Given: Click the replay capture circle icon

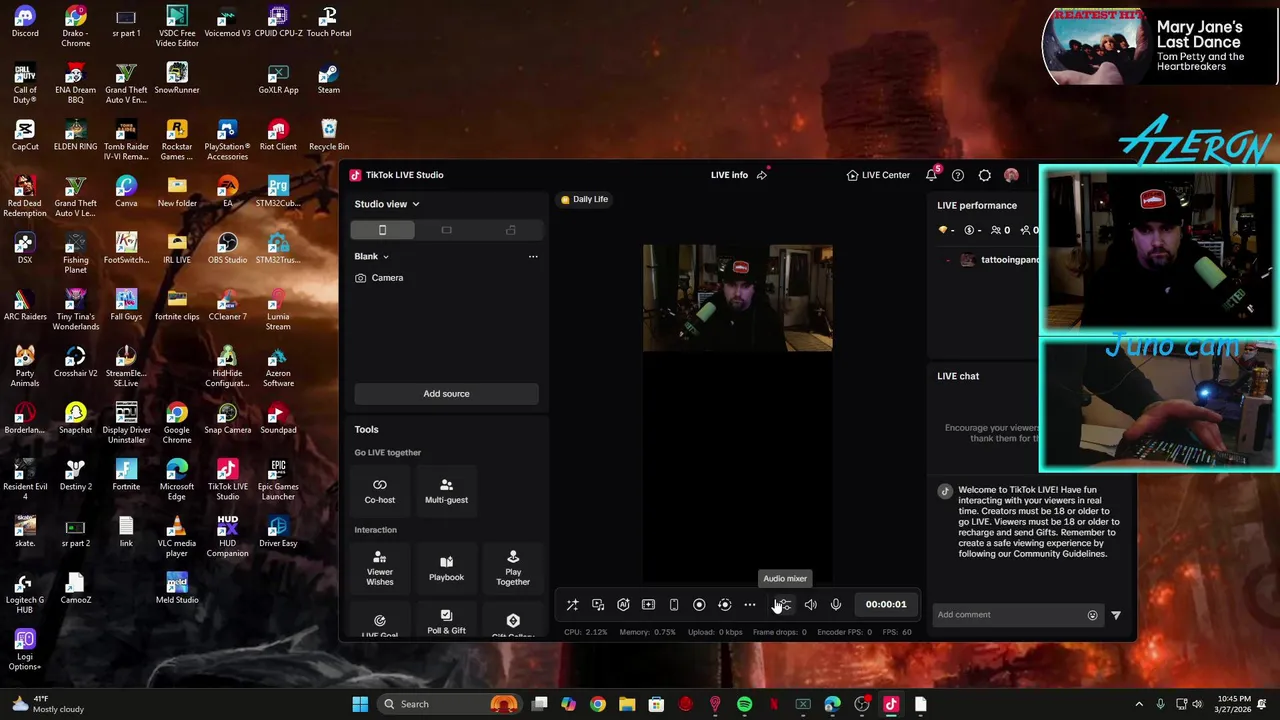Looking at the screenshot, I should 724,605.
